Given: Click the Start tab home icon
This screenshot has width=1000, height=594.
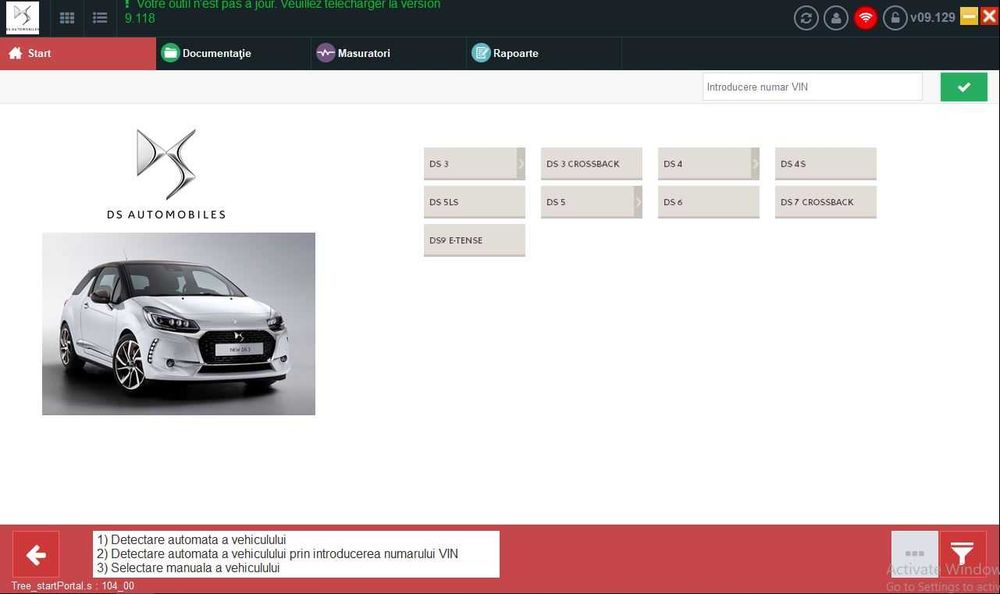Looking at the screenshot, I should (x=16, y=53).
